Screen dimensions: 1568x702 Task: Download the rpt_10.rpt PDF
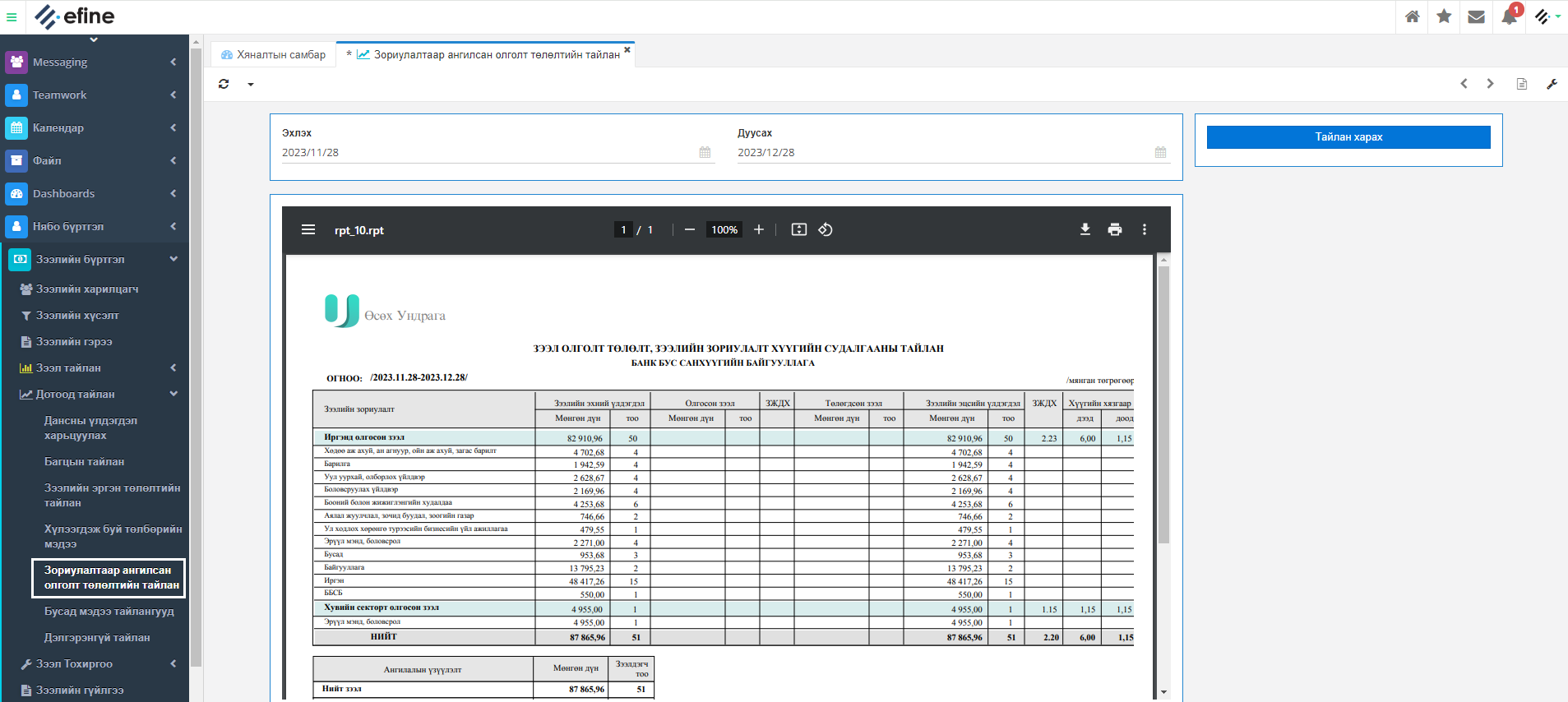[x=1085, y=230]
